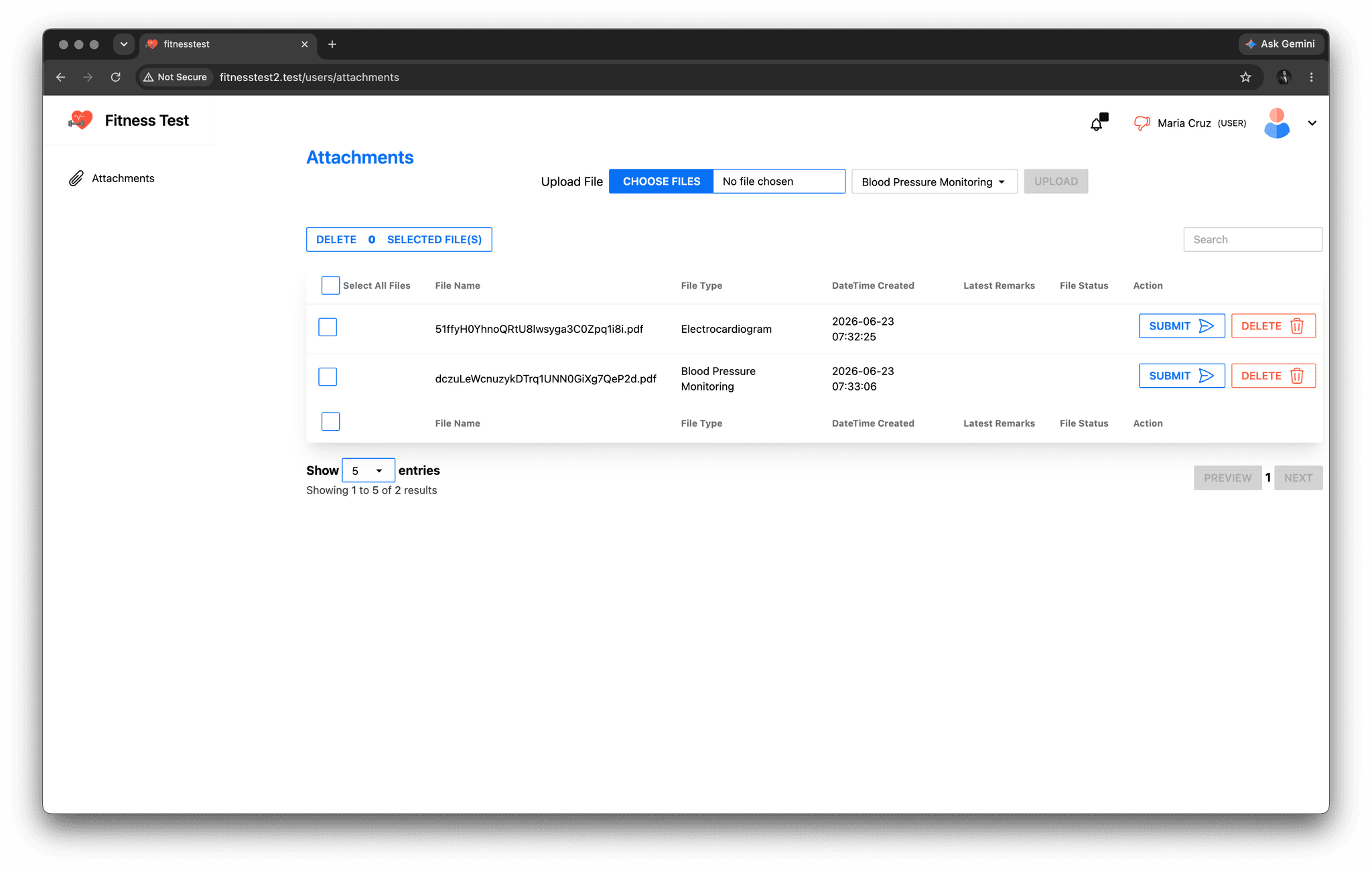
Task: Click the Ask Gemini button
Action: click(x=1280, y=44)
